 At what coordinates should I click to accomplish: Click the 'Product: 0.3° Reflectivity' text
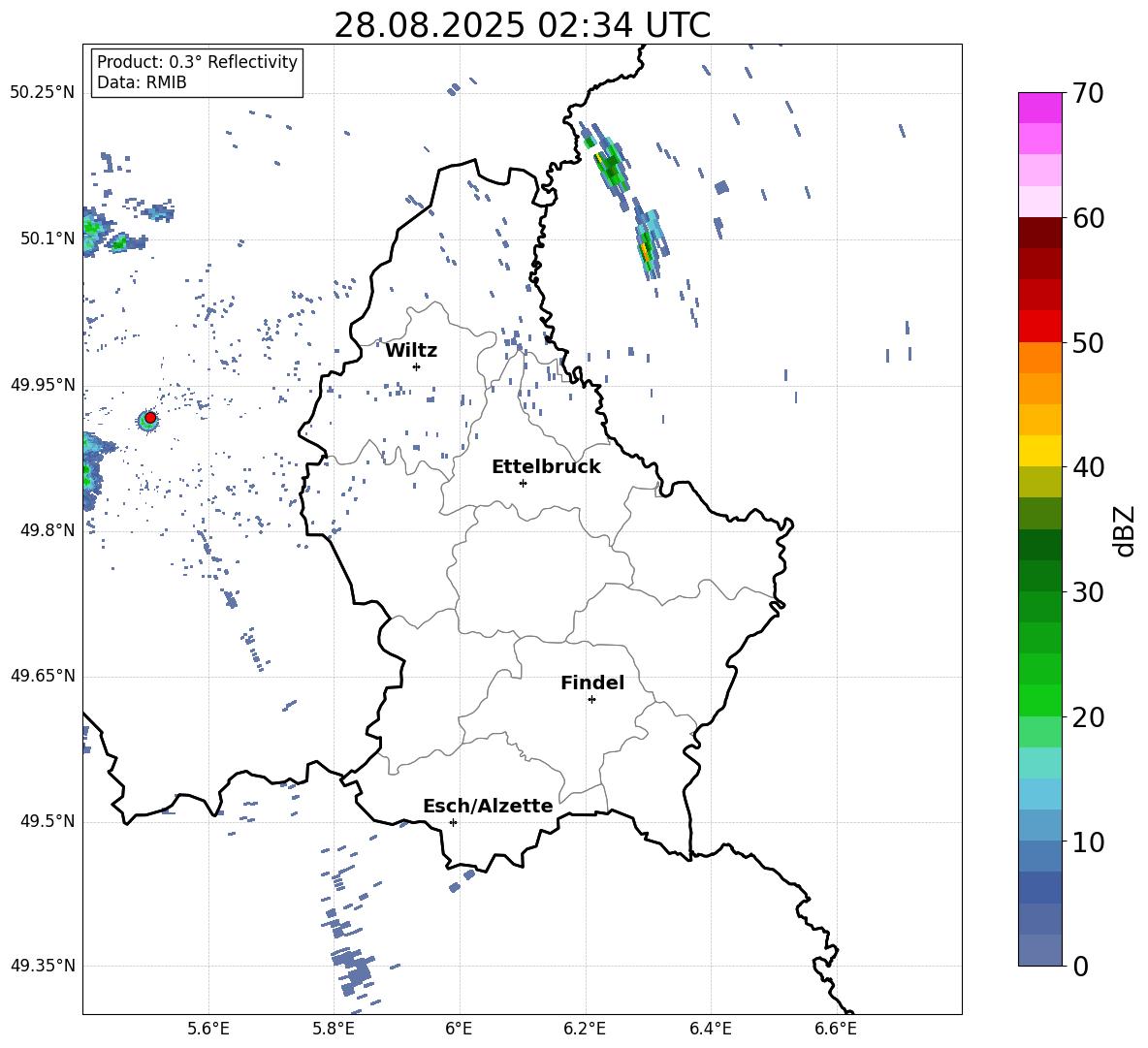(197, 62)
